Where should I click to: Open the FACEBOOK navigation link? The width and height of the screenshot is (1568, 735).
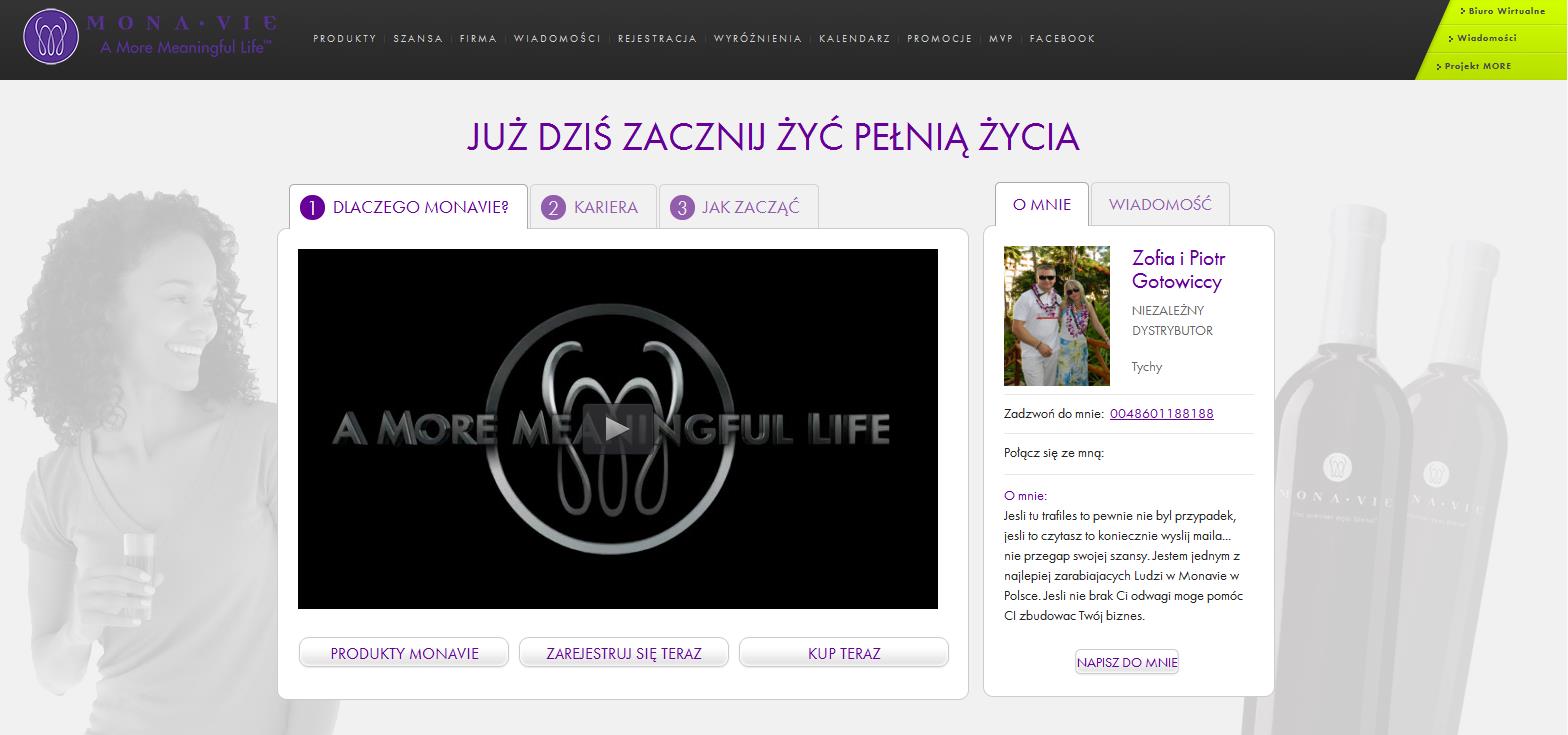(1062, 39)
